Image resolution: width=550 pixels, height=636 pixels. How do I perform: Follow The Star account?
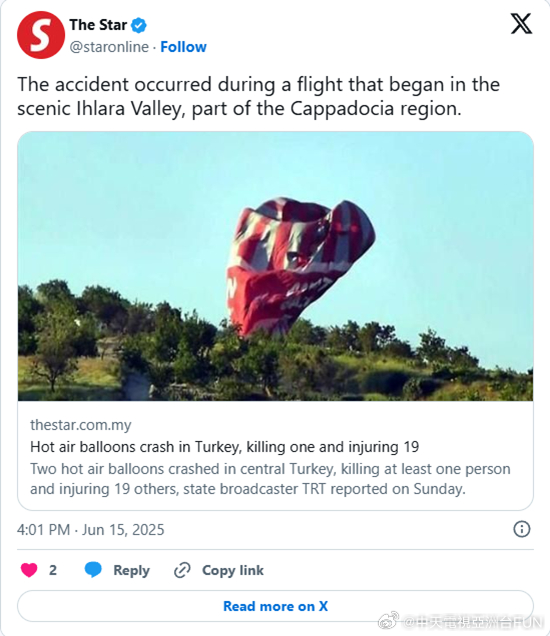[x=183, y=47]
